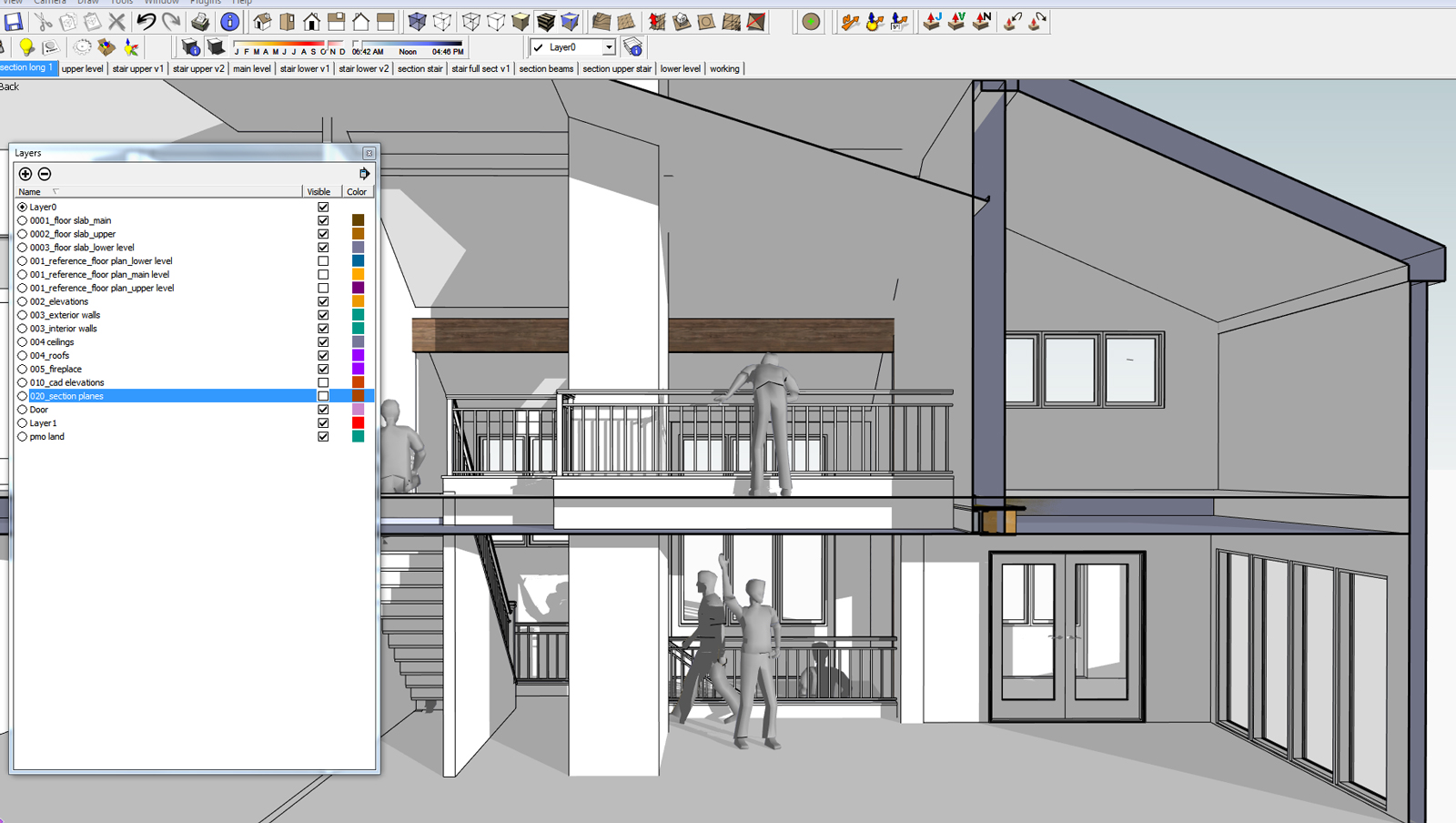Select the Monochrome face style icon
The image size is (1456, 823).
[571, 21]
